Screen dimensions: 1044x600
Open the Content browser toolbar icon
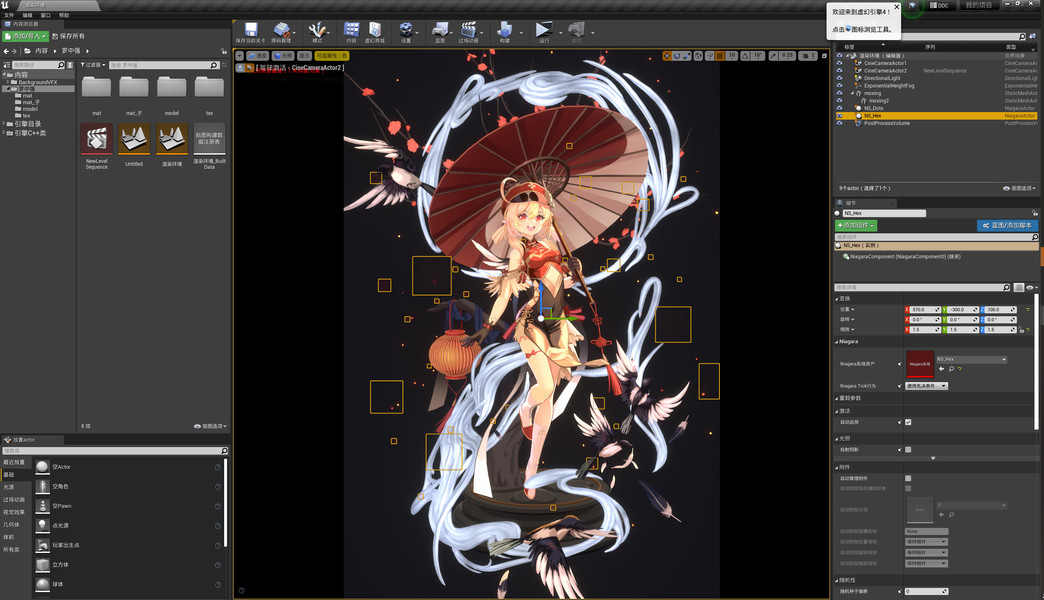(x=352, y=29)
